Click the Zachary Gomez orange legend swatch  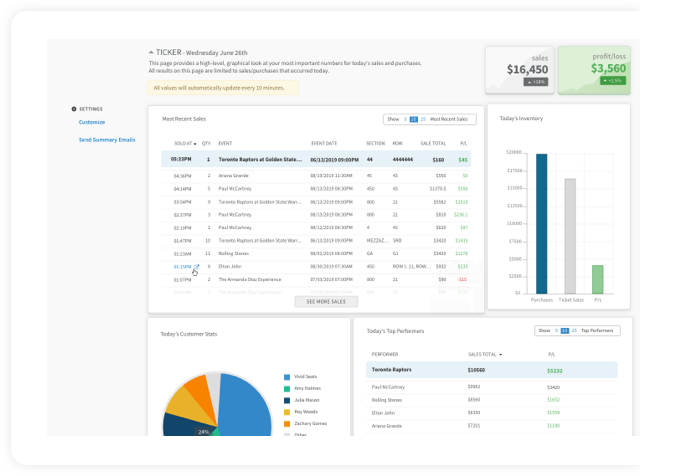click(286, 424)
